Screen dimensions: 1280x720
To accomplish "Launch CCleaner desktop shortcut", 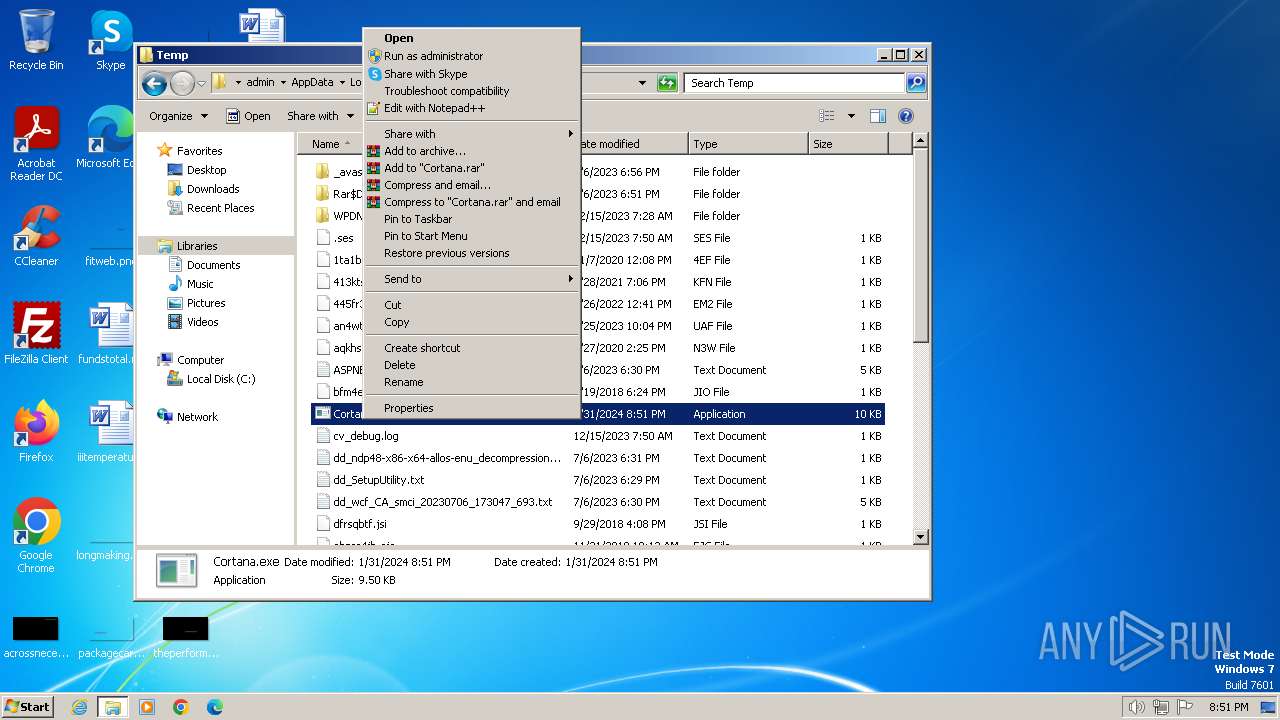I will point(36,236).
